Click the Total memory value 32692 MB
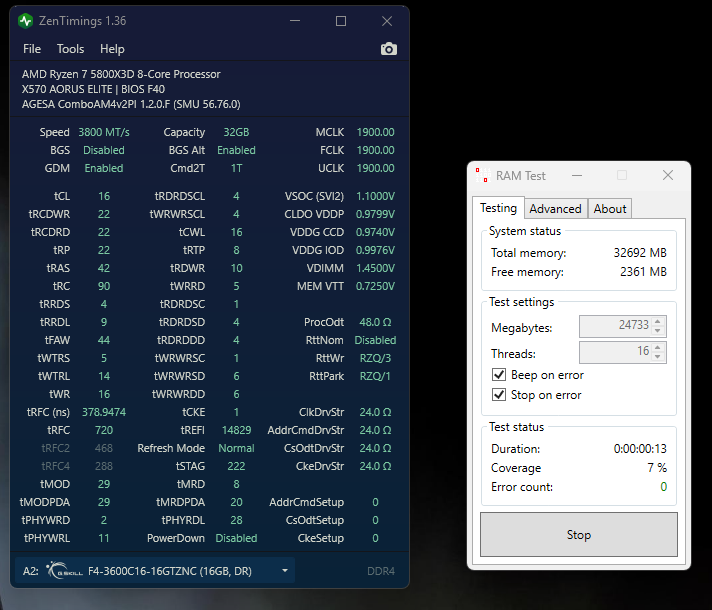 [640, 253]
